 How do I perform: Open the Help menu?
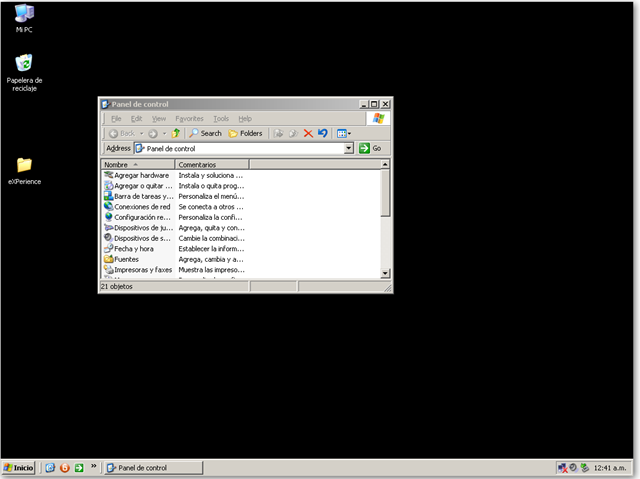(245, 119)
